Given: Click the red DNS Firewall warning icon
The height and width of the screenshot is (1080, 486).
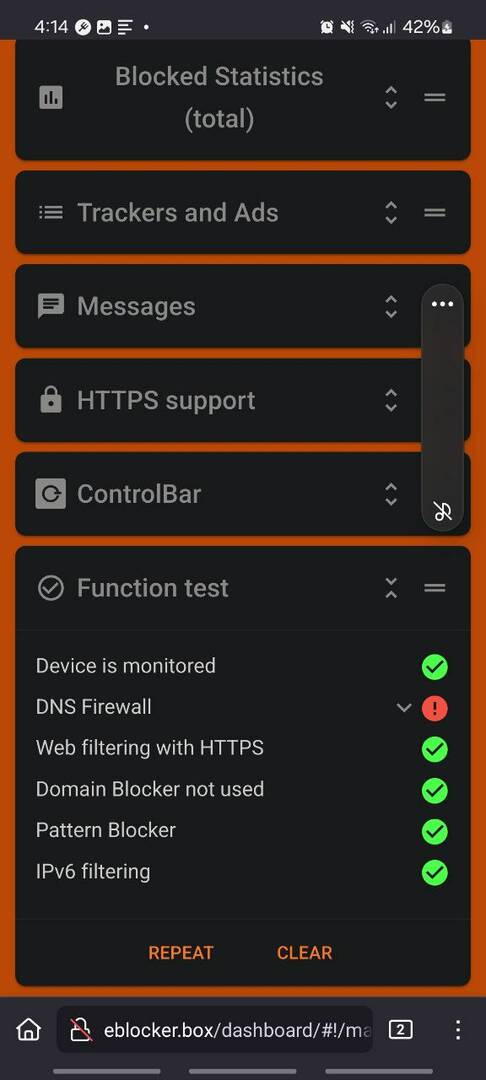Looking at the screenshot, I should 434,707.
